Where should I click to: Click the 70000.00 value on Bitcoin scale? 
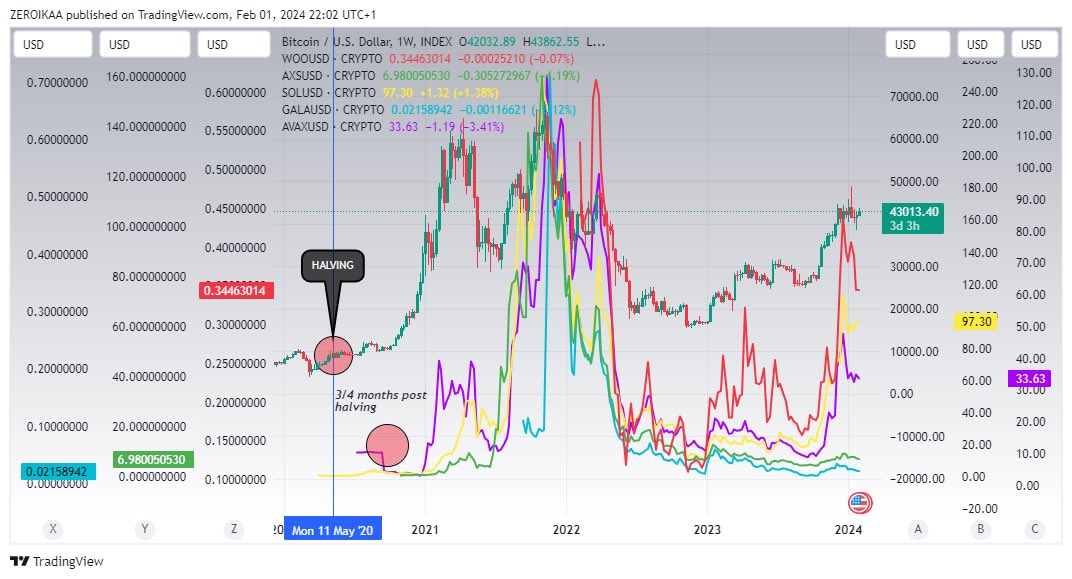tap(914, 96)
